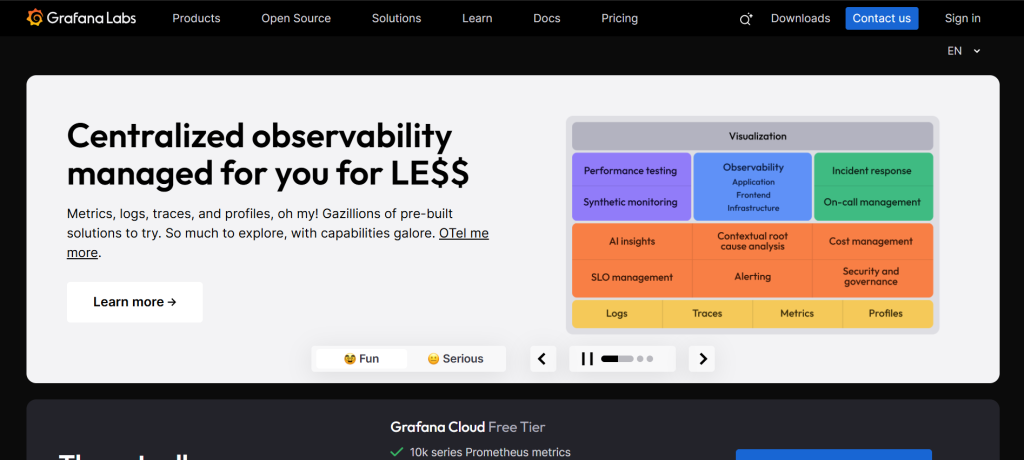Screen dimensions: 1024x460
Task: Switch to Serious mode
Action: point(455,359)
